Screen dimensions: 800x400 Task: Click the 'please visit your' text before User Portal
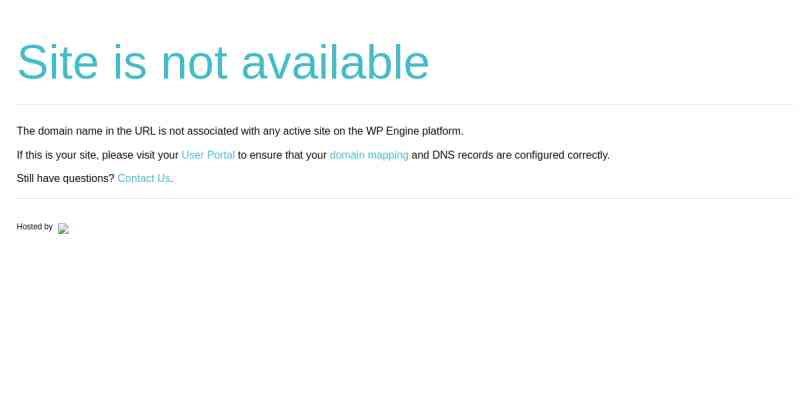140,155
